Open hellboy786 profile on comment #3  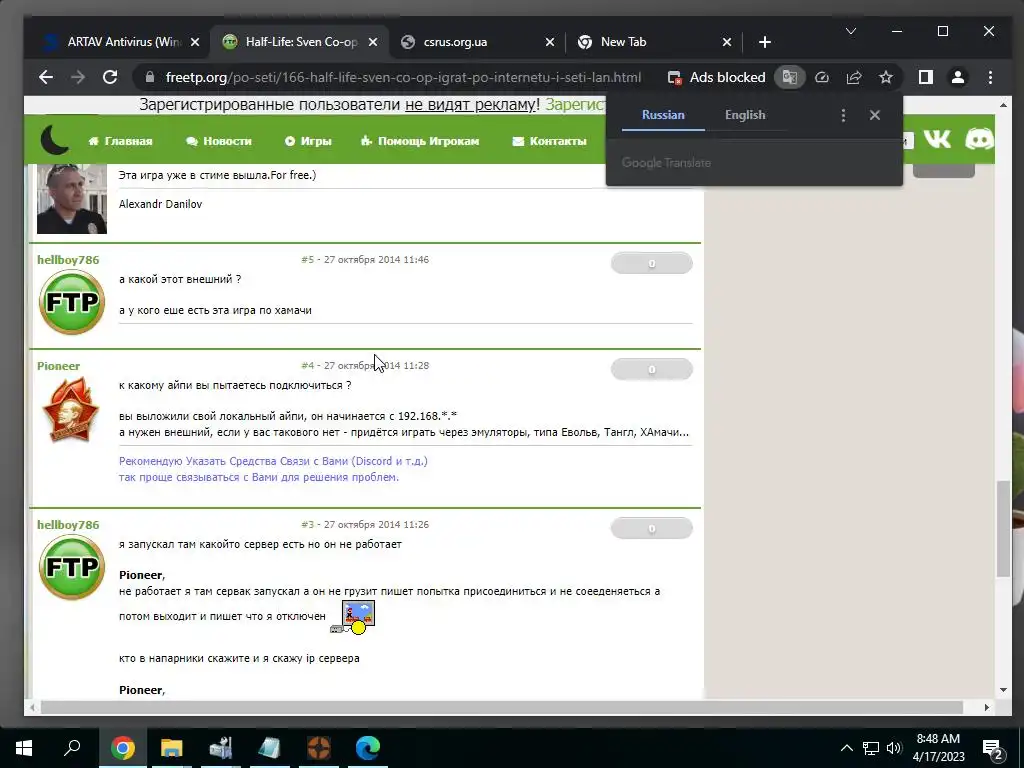pyautogui.click(x=68, y=525)
